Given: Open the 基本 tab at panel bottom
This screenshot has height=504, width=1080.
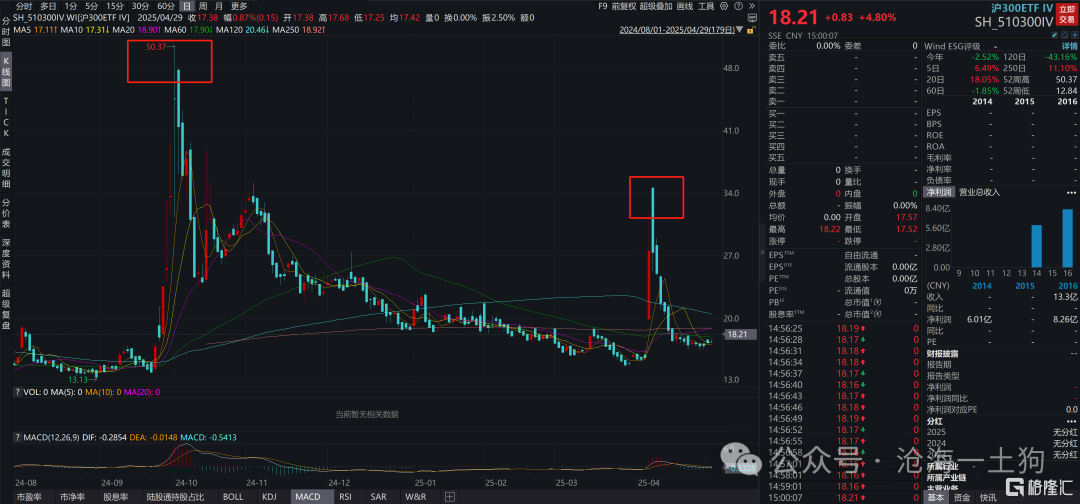Looking at the screenshot, I should click(936, 497).
